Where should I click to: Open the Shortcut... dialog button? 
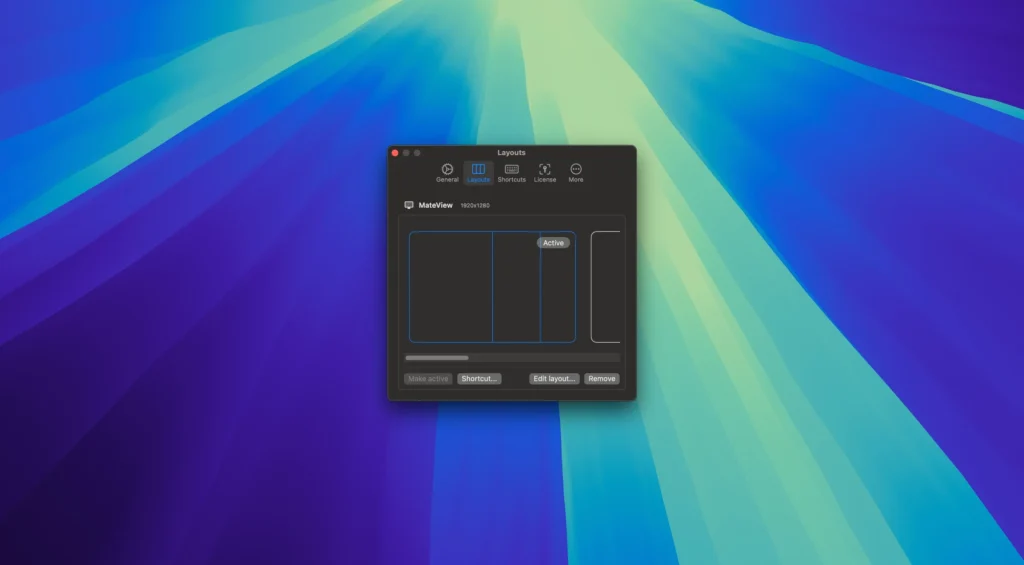(x=479, y=379)
